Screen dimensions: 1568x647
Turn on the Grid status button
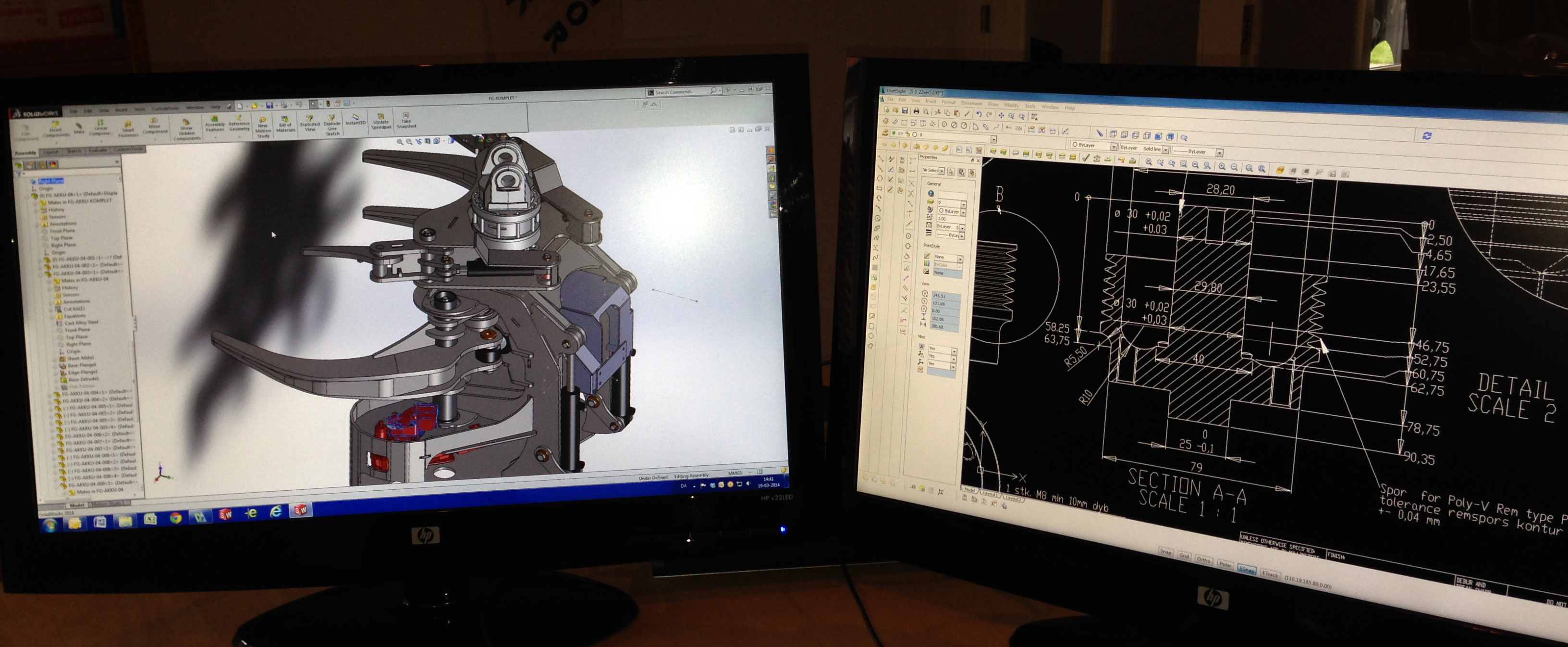click(x=1184, y=556)
